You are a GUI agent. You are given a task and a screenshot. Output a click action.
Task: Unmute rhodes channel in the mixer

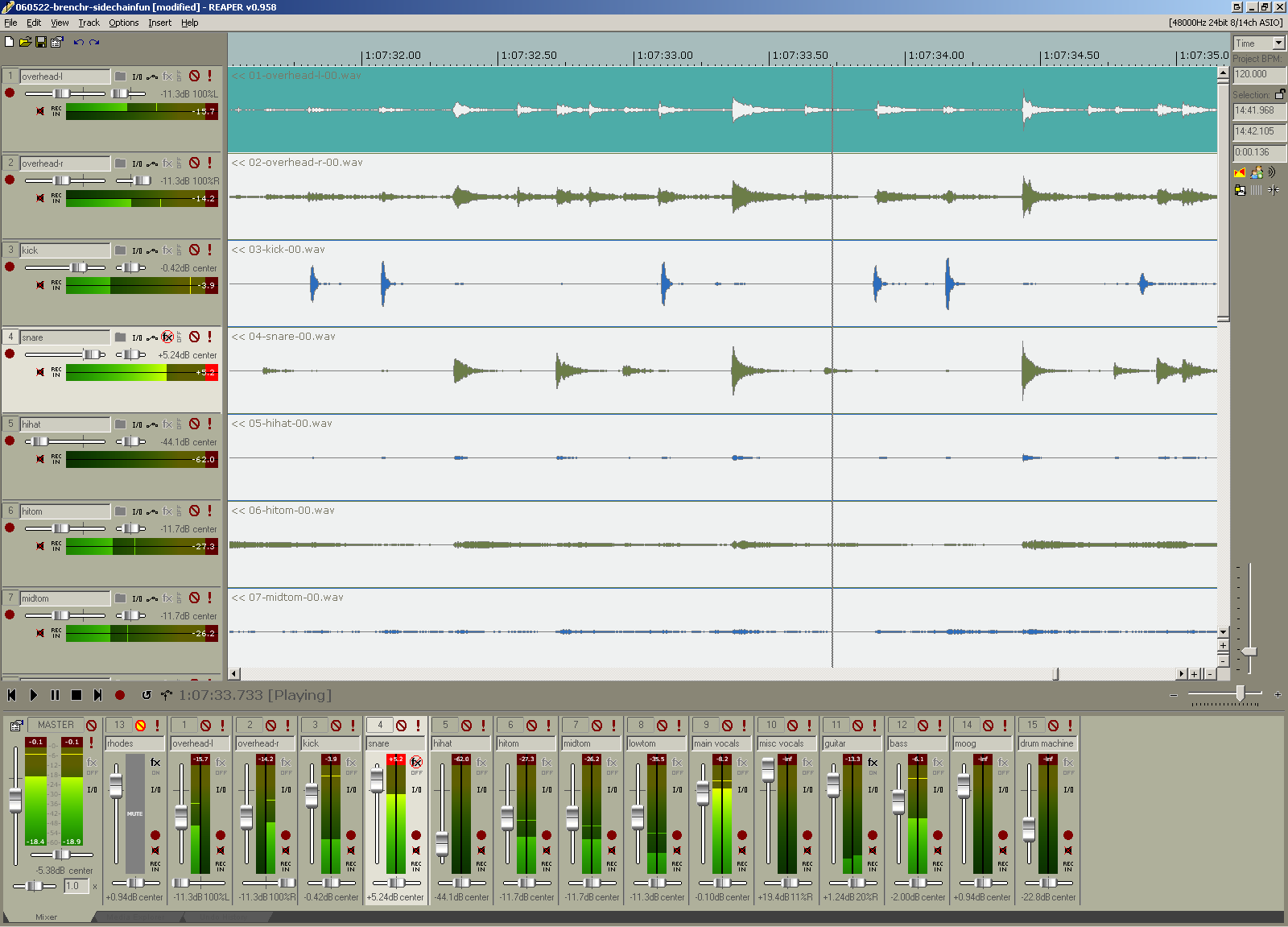pos(140,726)
